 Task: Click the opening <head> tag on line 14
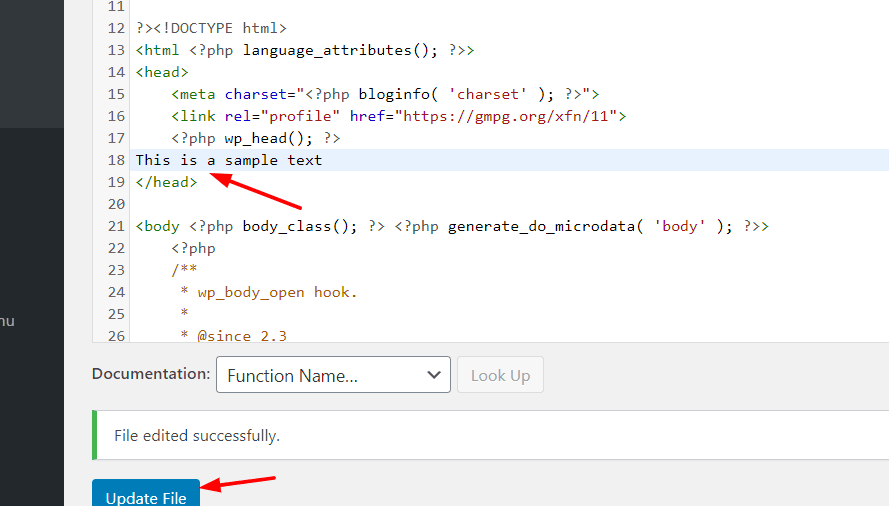click(162, 72)
